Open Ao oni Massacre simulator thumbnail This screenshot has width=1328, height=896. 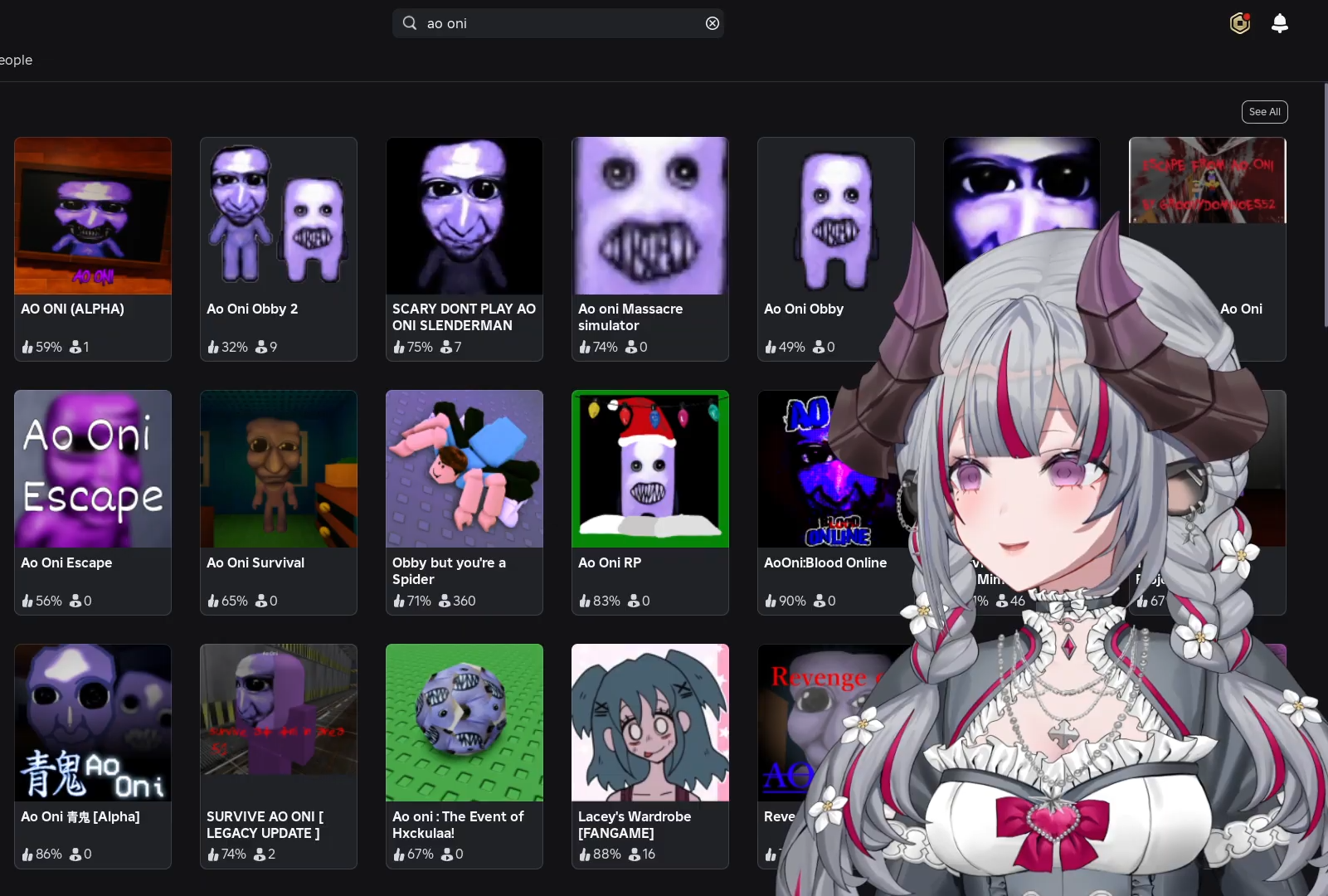pos(650,216)
